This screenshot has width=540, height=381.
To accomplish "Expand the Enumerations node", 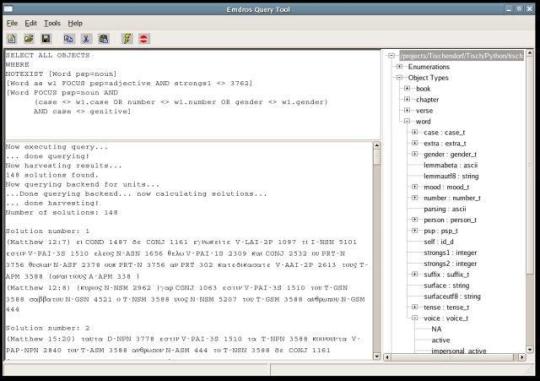I will click(399, 66).
